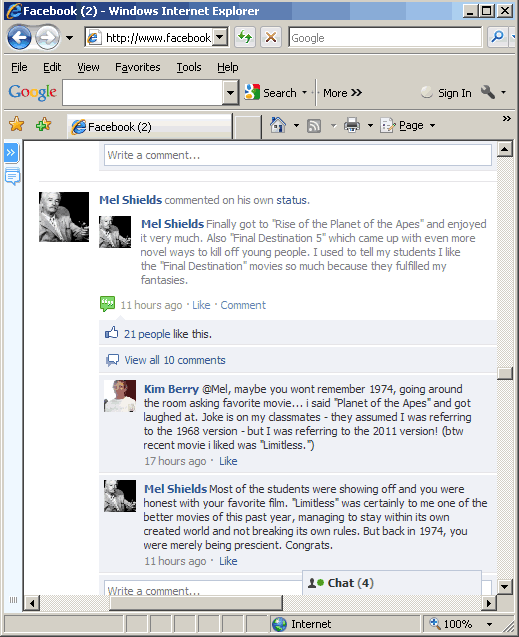Image resolution: width=519 pixels, height=637 pixels.
Task: Open Favorites Center star icon
Action: coord(17,124)
